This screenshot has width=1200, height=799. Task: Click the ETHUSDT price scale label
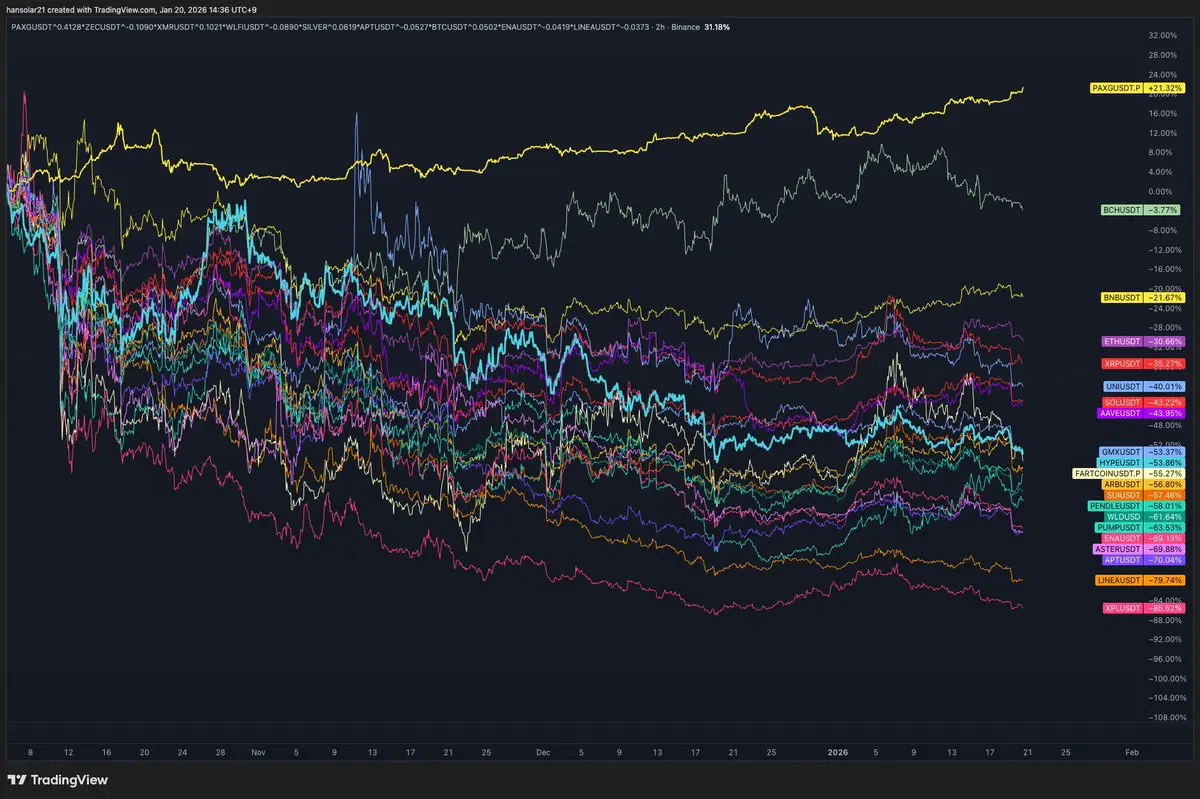[1142, 341]
